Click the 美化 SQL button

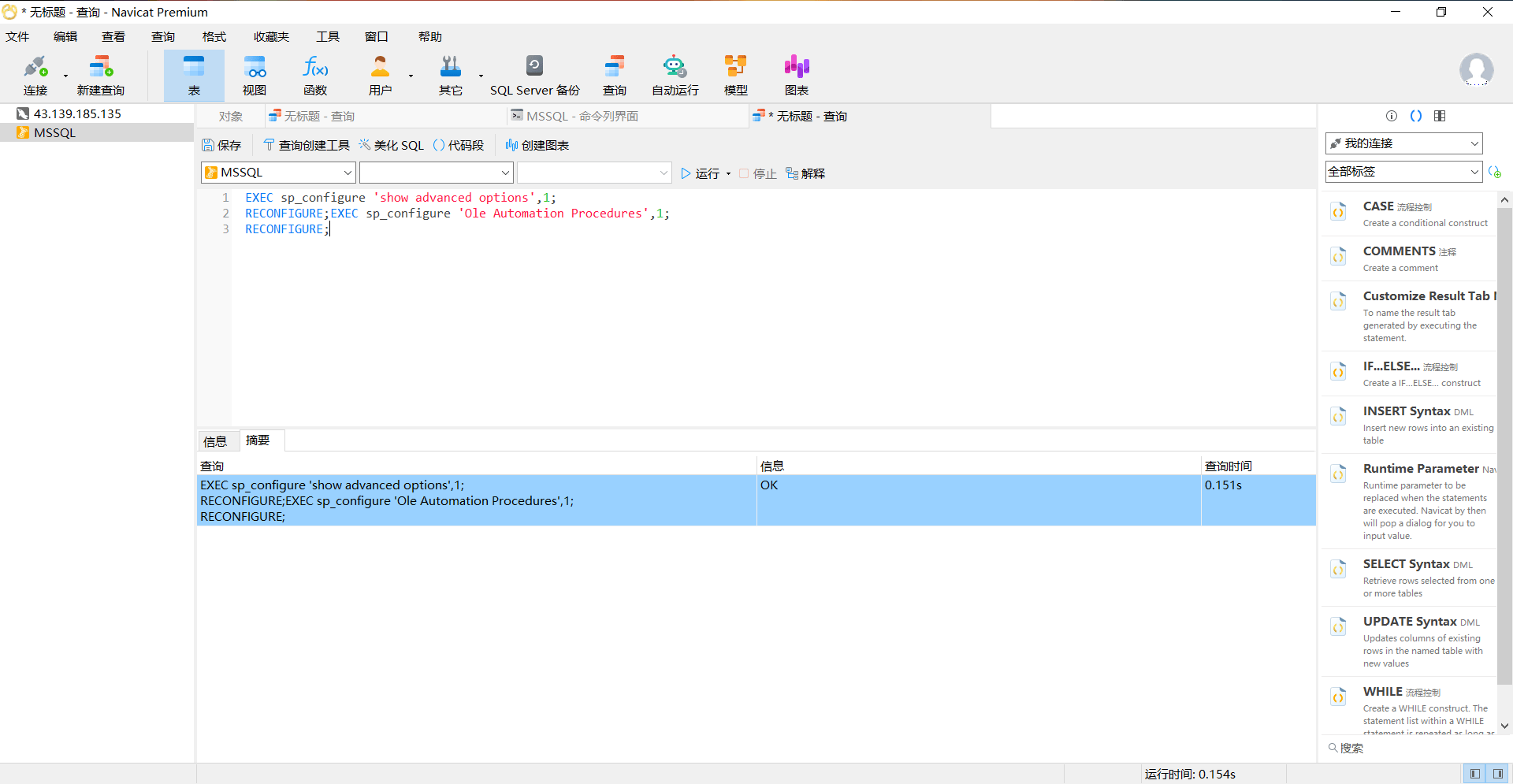click(x=392, y=145)
